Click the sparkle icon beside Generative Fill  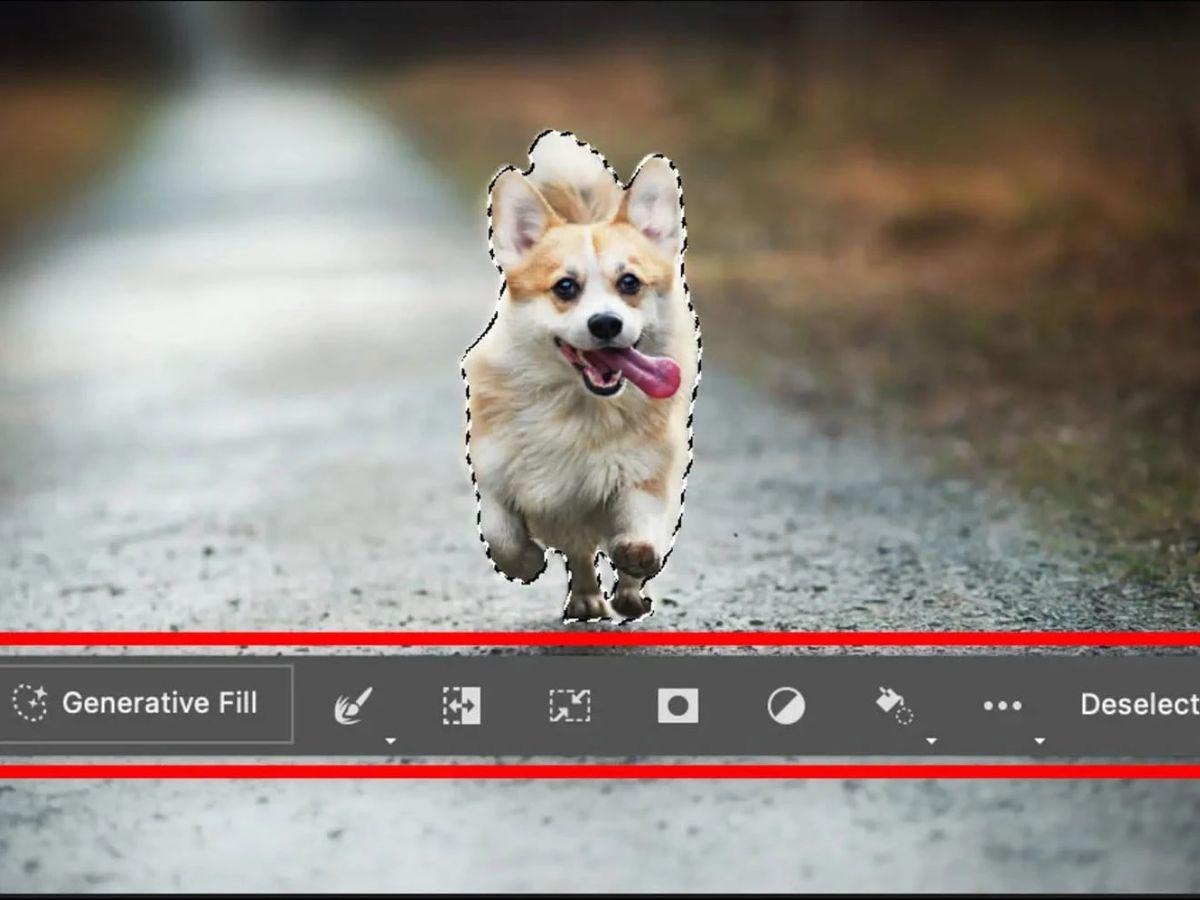click(x=30, y=703)
